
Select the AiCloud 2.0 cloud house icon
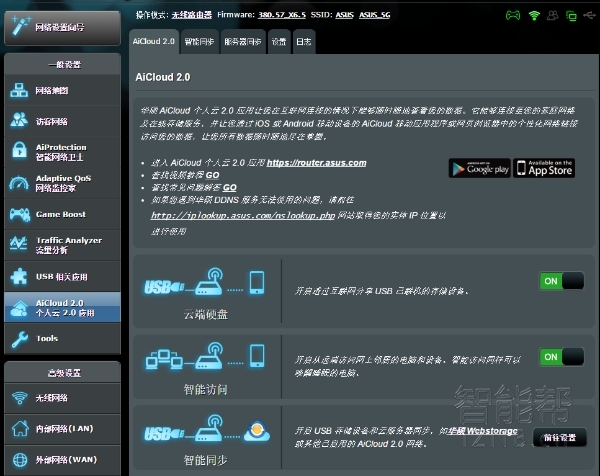[x=19, y=308]
